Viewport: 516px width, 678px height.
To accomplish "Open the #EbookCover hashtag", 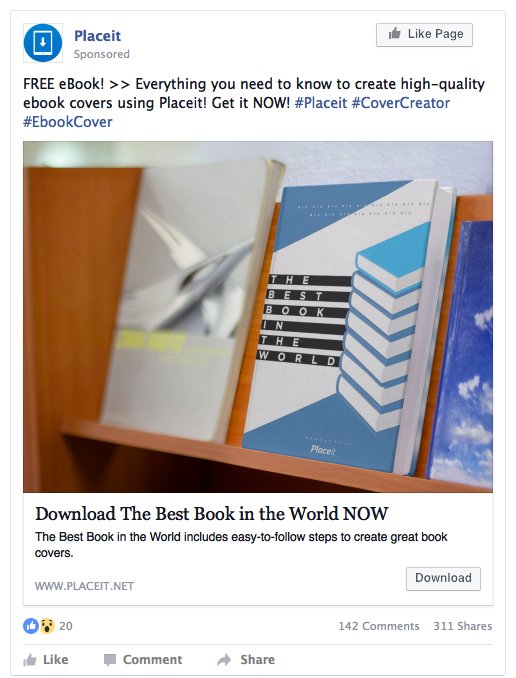I will point(67,122).
